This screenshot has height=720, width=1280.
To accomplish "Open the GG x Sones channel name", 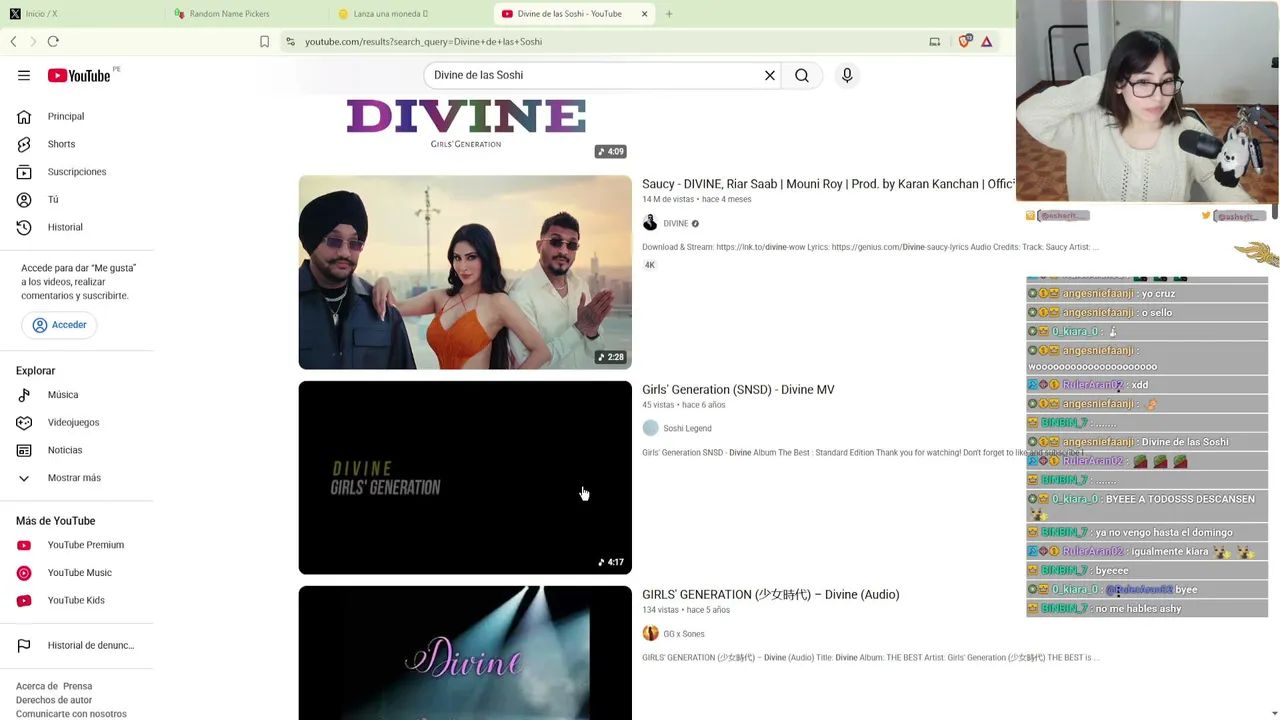I will click(x=684, y=634).
